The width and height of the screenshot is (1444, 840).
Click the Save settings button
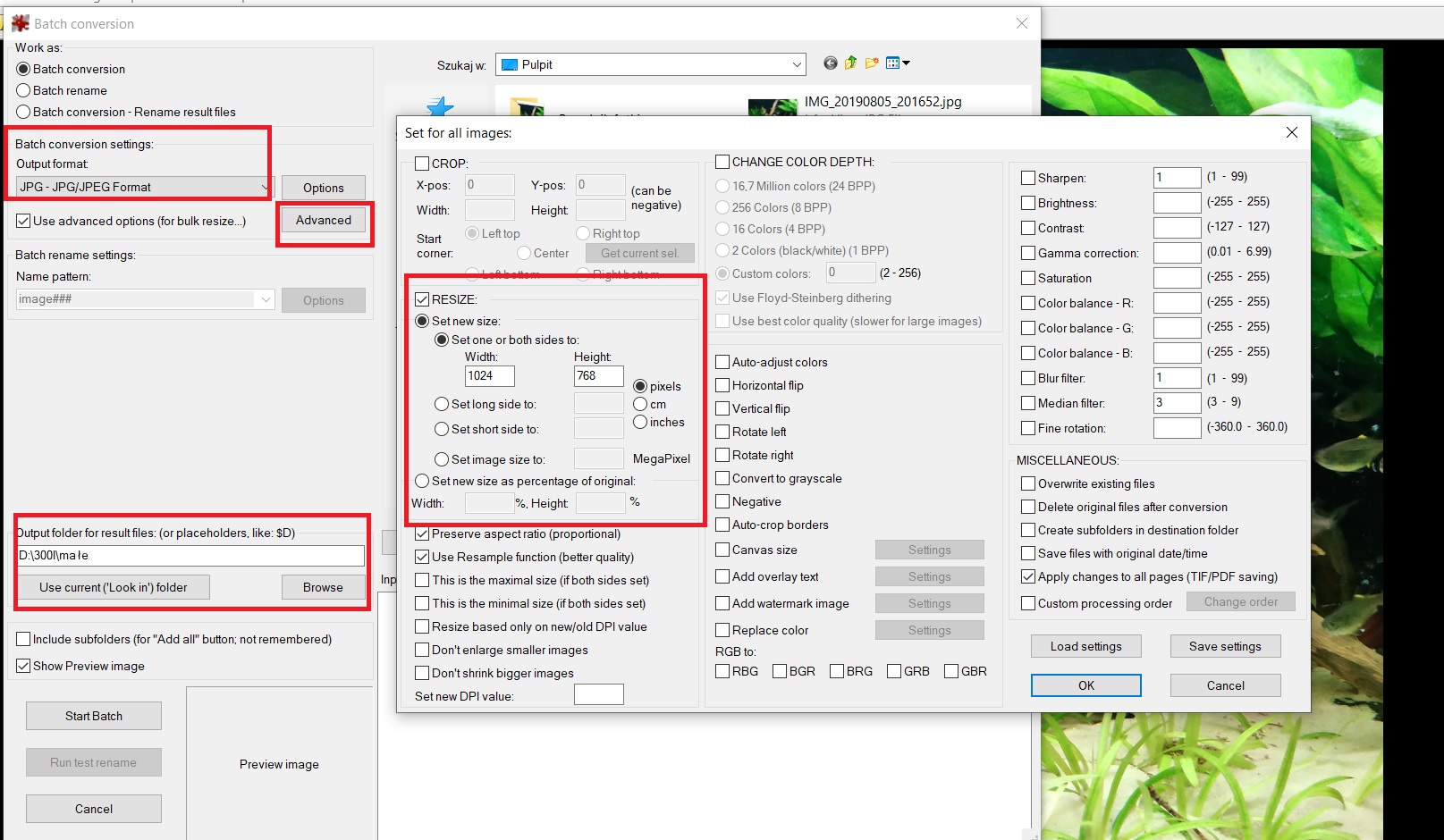[1225, 646]
